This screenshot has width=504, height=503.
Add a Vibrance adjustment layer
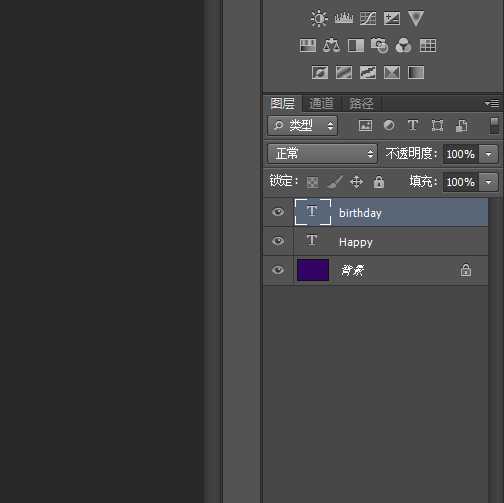416,18
